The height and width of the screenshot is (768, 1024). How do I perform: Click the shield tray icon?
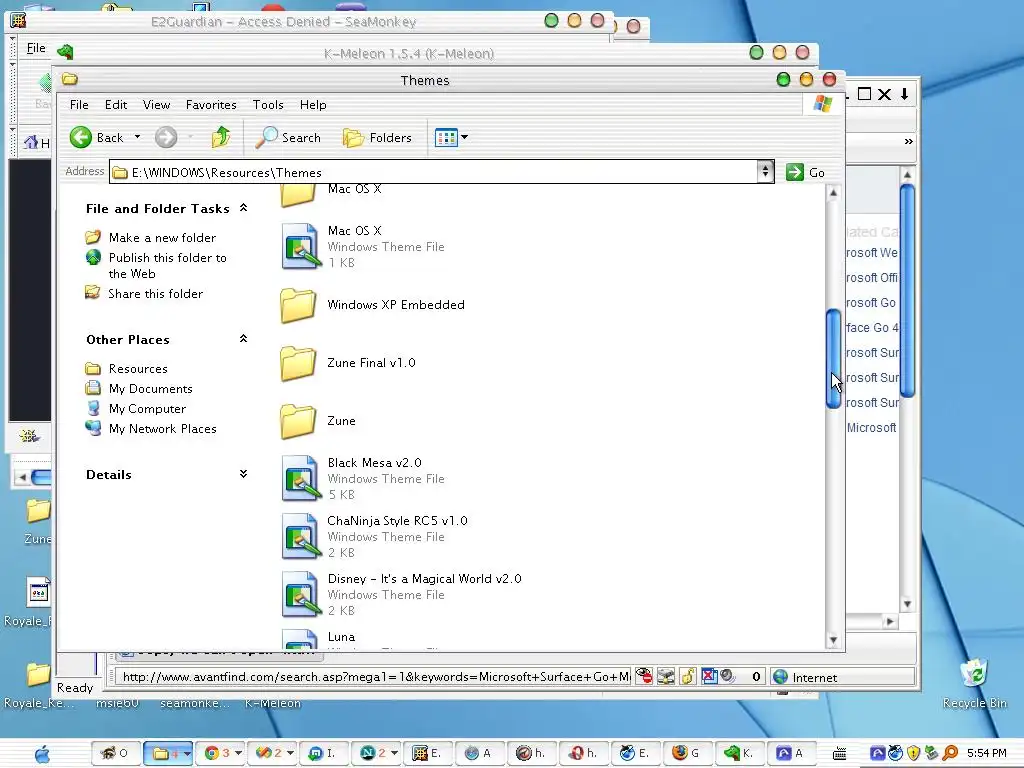pyautogui.click(x=914, y=754)
